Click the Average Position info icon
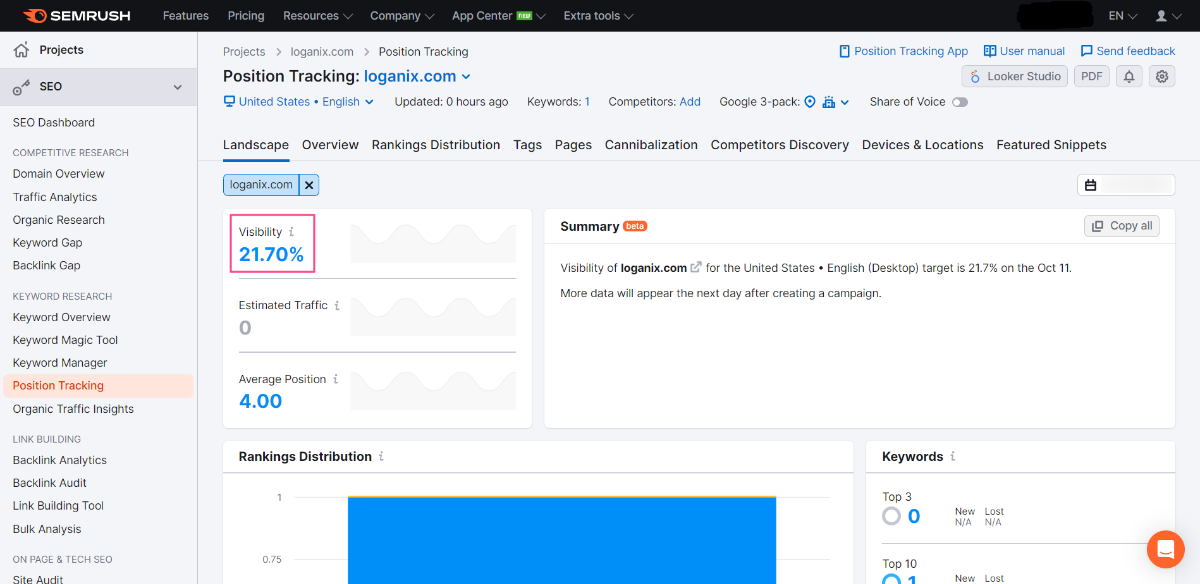This screenshot has height=584, width=1200. point(335,379)
